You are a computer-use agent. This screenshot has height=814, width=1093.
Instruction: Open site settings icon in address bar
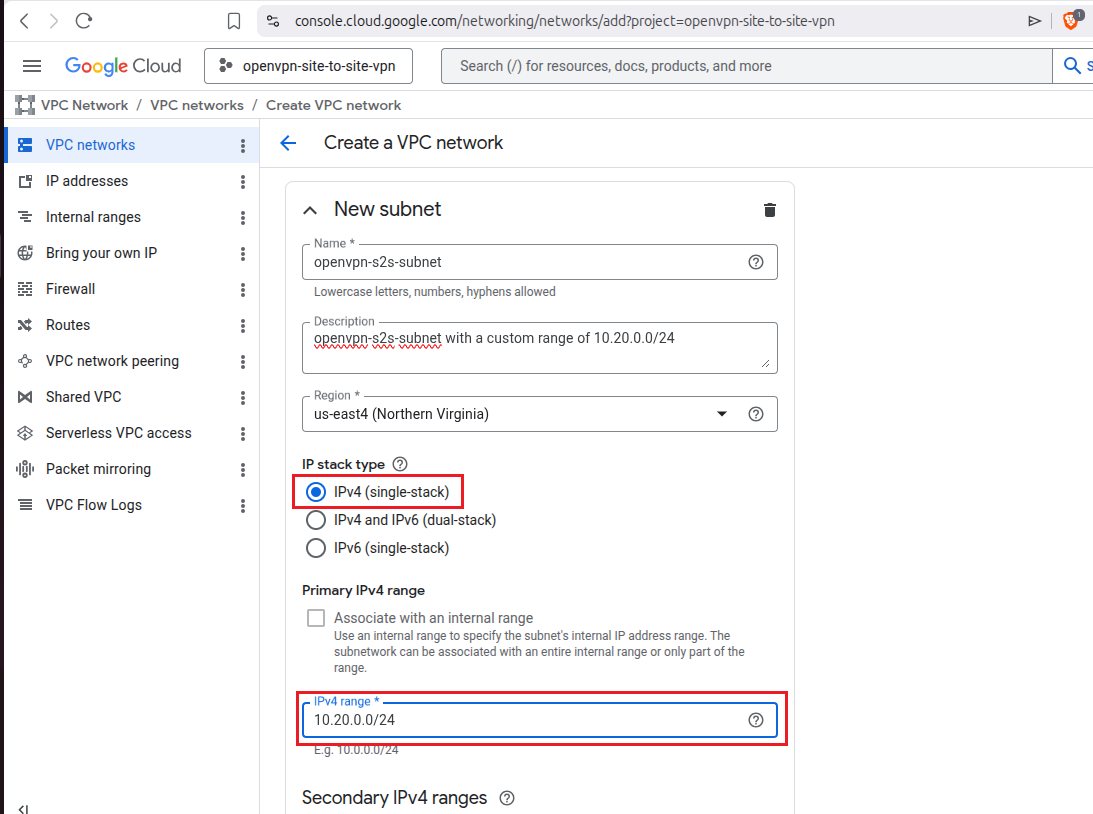(273, 21)
